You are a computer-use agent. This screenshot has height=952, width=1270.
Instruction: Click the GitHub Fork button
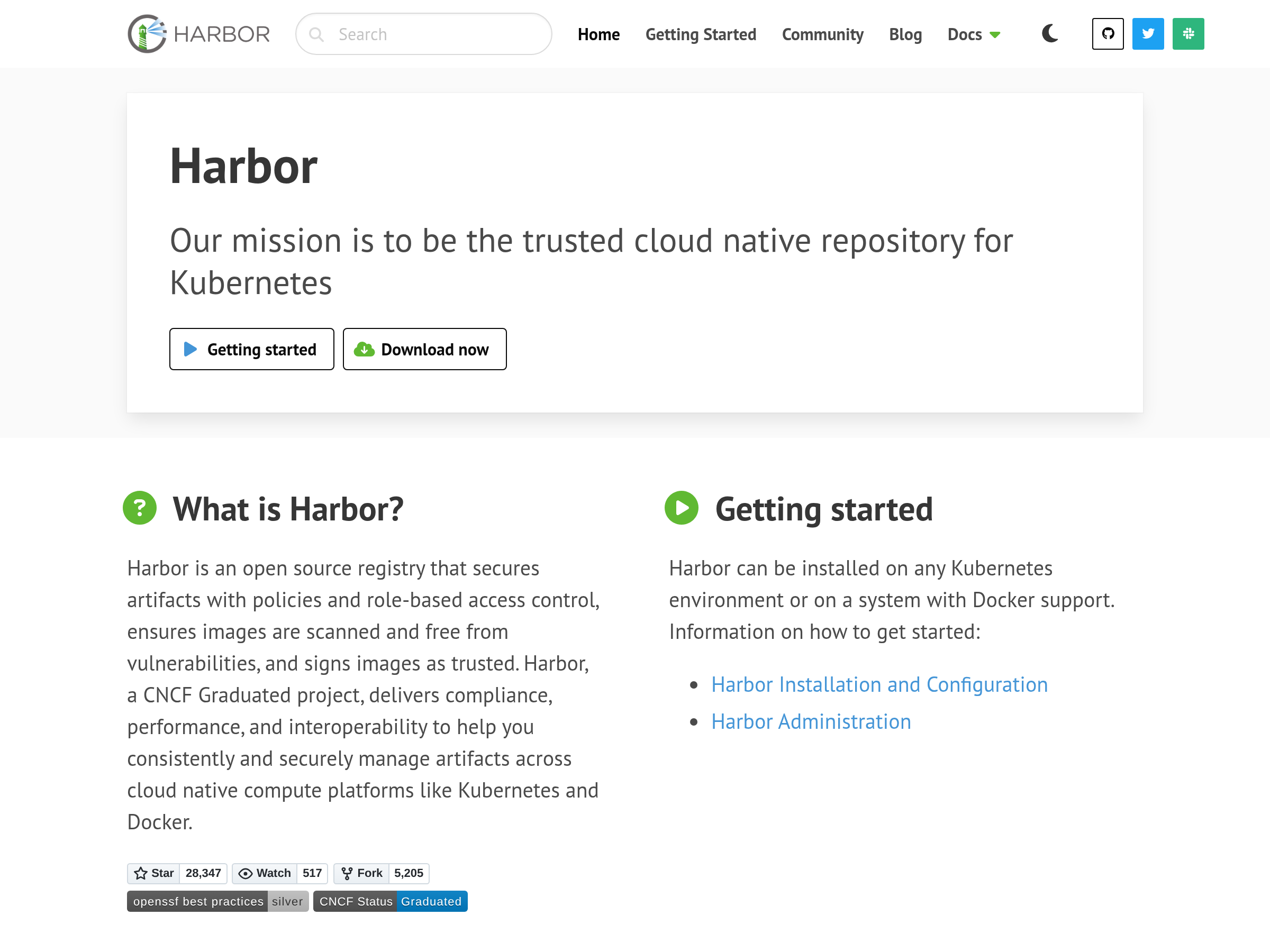click(x=362, y=873)
